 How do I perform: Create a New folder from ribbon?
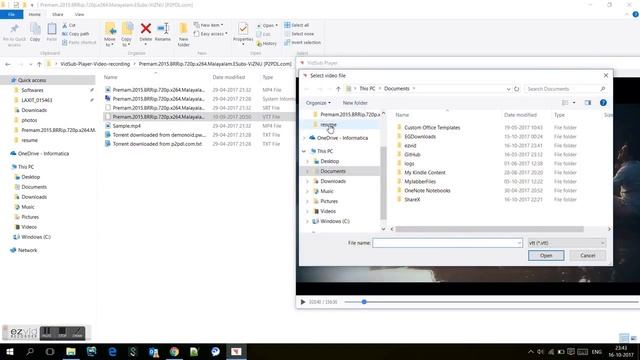183,34
